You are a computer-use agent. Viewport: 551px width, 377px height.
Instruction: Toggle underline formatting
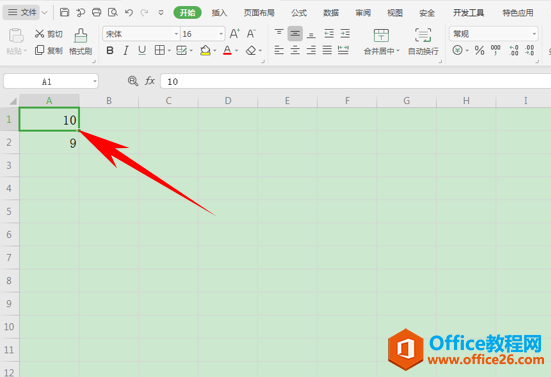pos(142,51)
